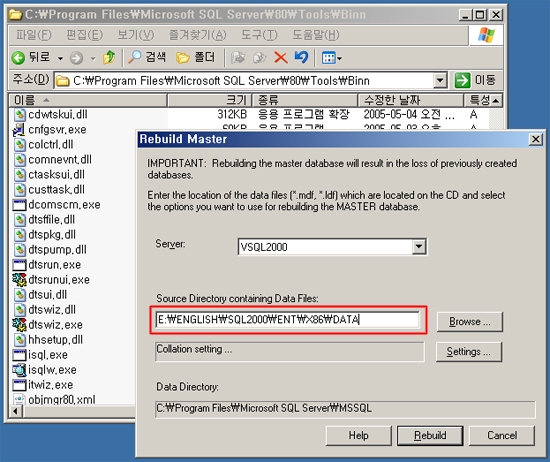
Task: Click the Back arrow icon in Explorer
Action: pyautogui.click(x=18, y=58)
